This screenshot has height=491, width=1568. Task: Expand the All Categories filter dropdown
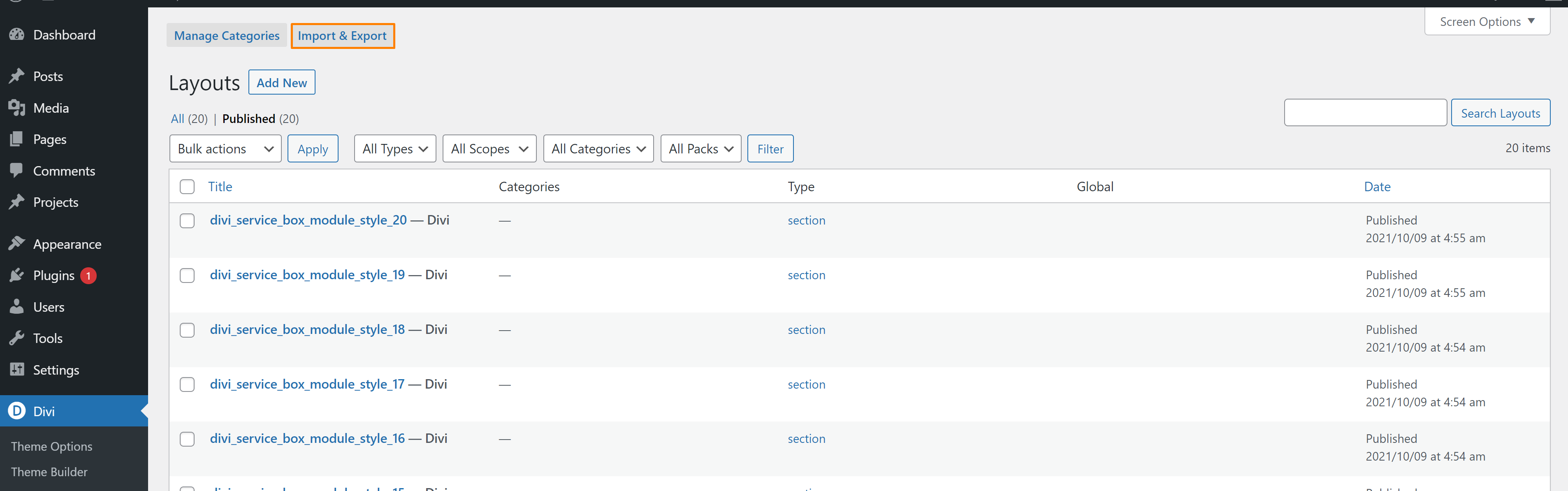pyautogui.click(x=598, y=149)
